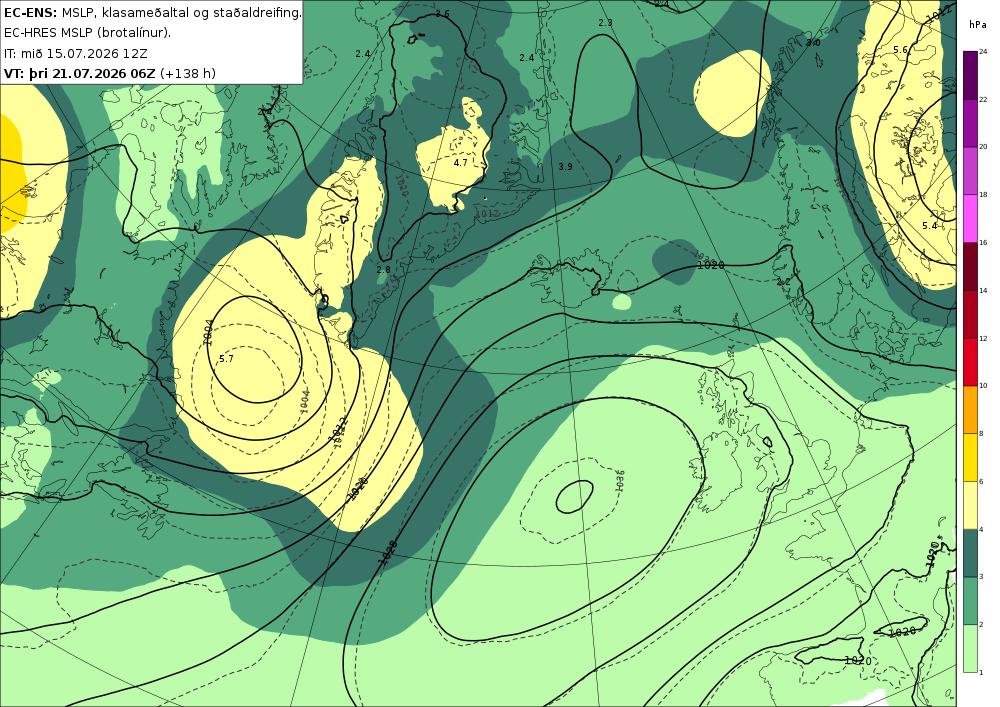Click the 1036 isobar label in the high
1000x707 pixels.
pyautogui.click(x=619, y=481)
